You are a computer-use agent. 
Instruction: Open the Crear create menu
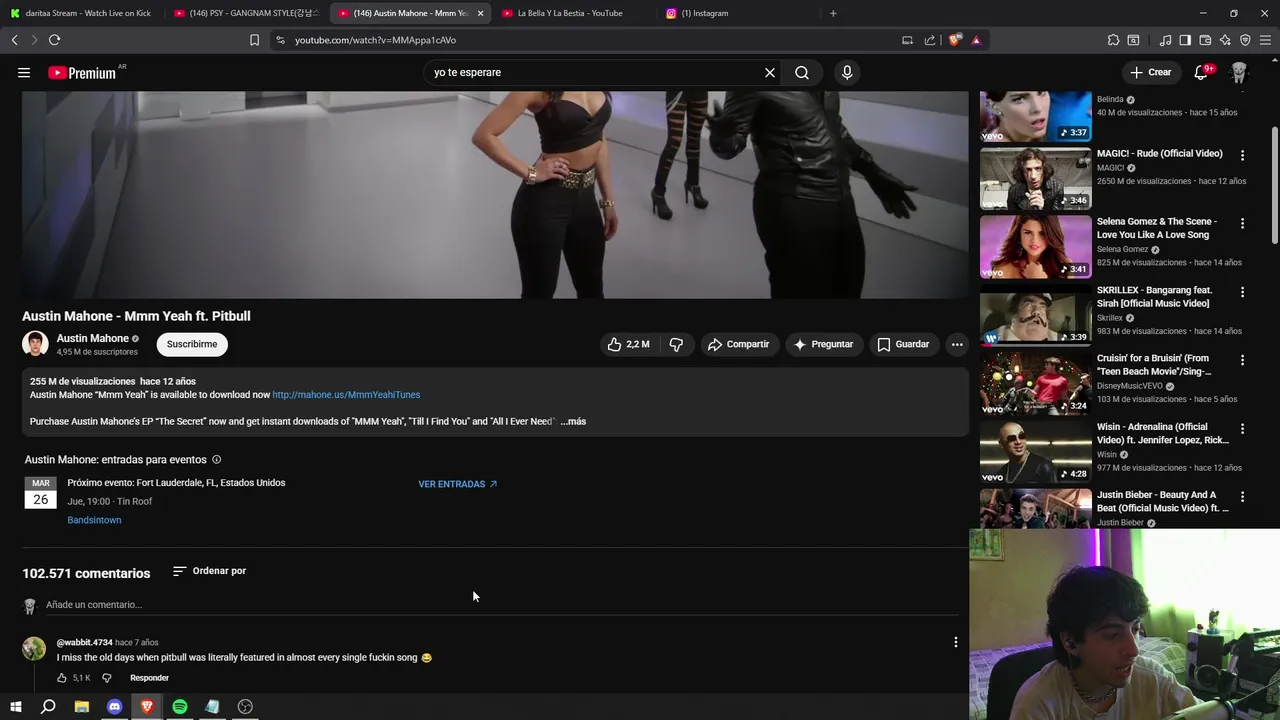coord(1150,72)
